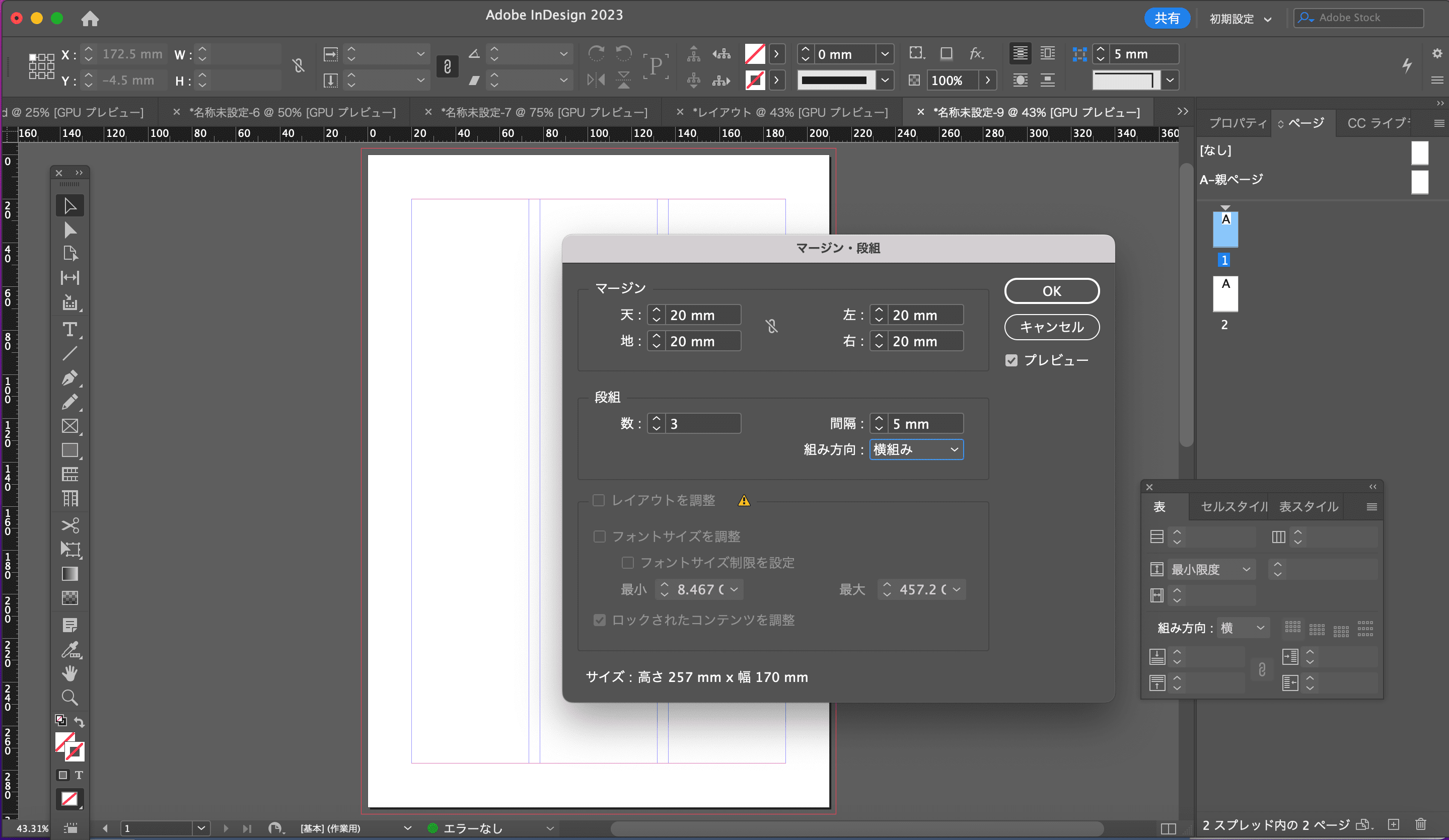The width and height of the screenshot is (1449, 840).
Task: Toggle constrain proportions icon for W and H
Action: point(298,65)
